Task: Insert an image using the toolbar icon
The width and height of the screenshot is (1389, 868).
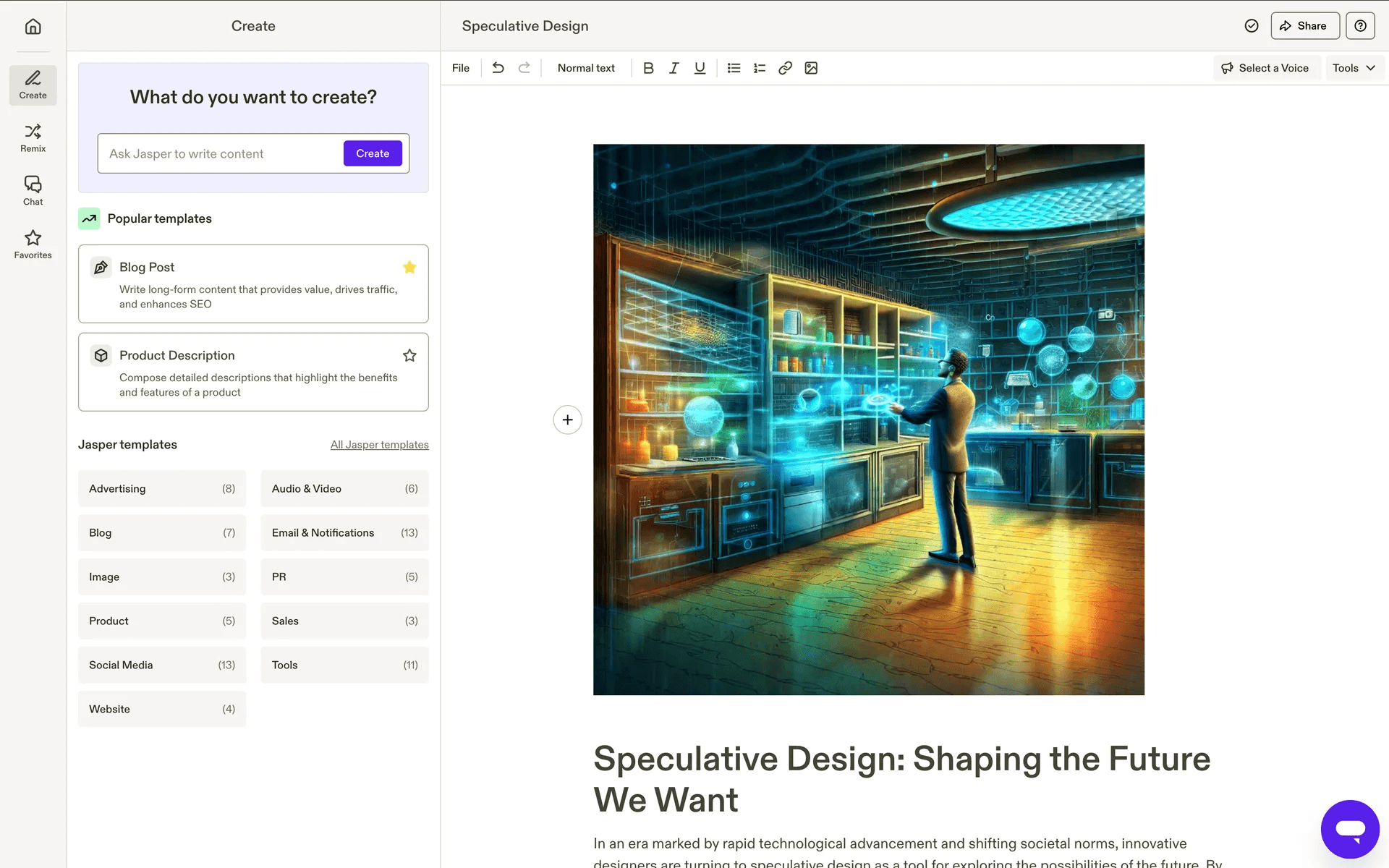Action: point(811,68)
